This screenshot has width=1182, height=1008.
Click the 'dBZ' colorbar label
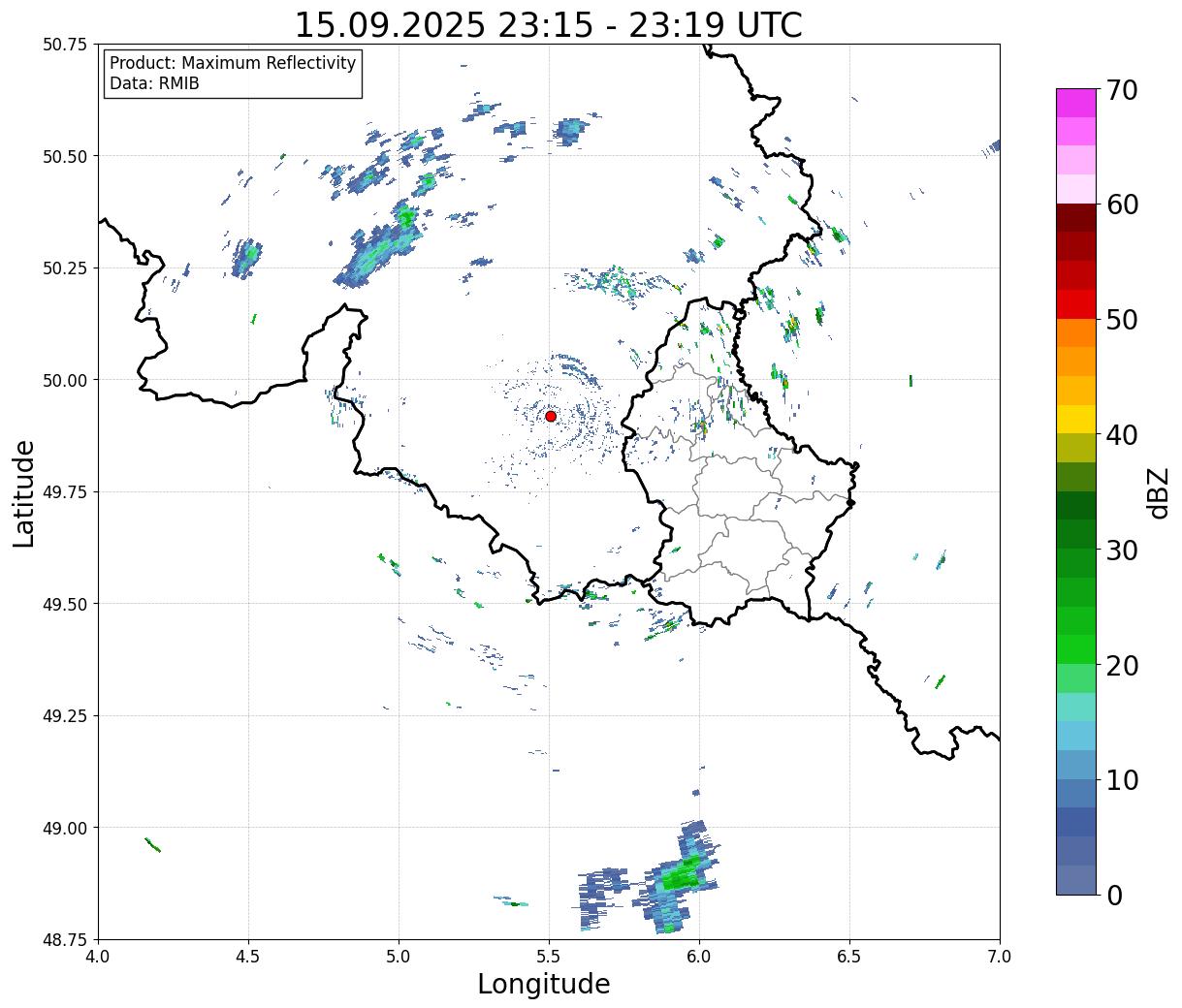click(x=1159, y=492)
